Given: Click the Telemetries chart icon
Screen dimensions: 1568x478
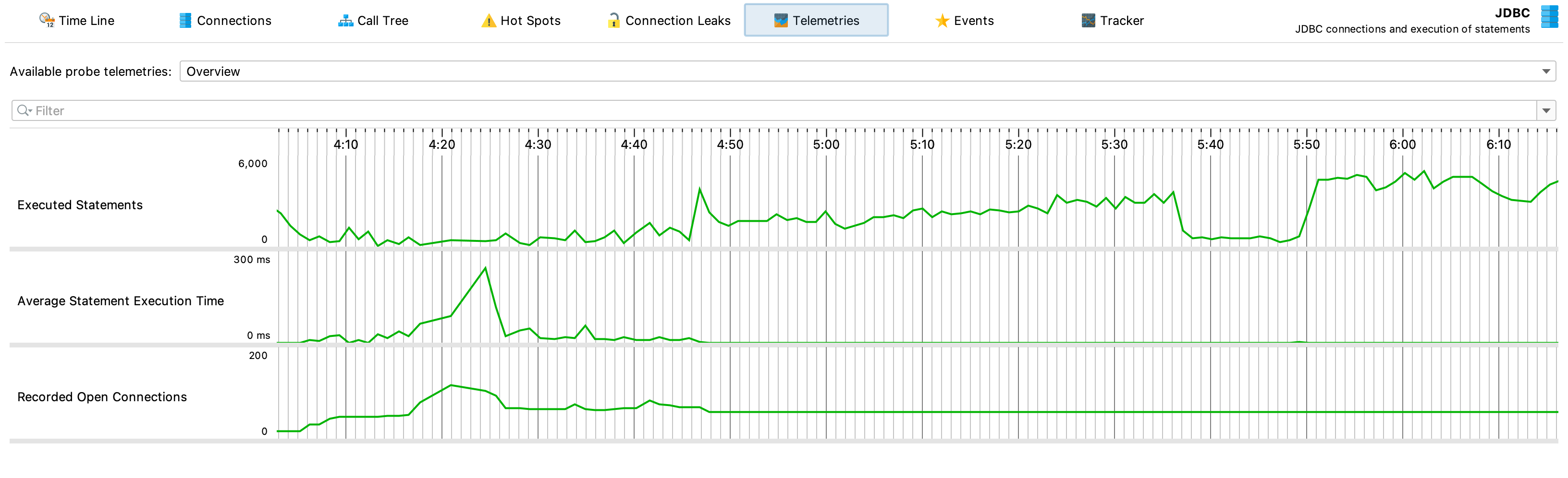Looking at the screenshot, I should [x=780, y=21].
